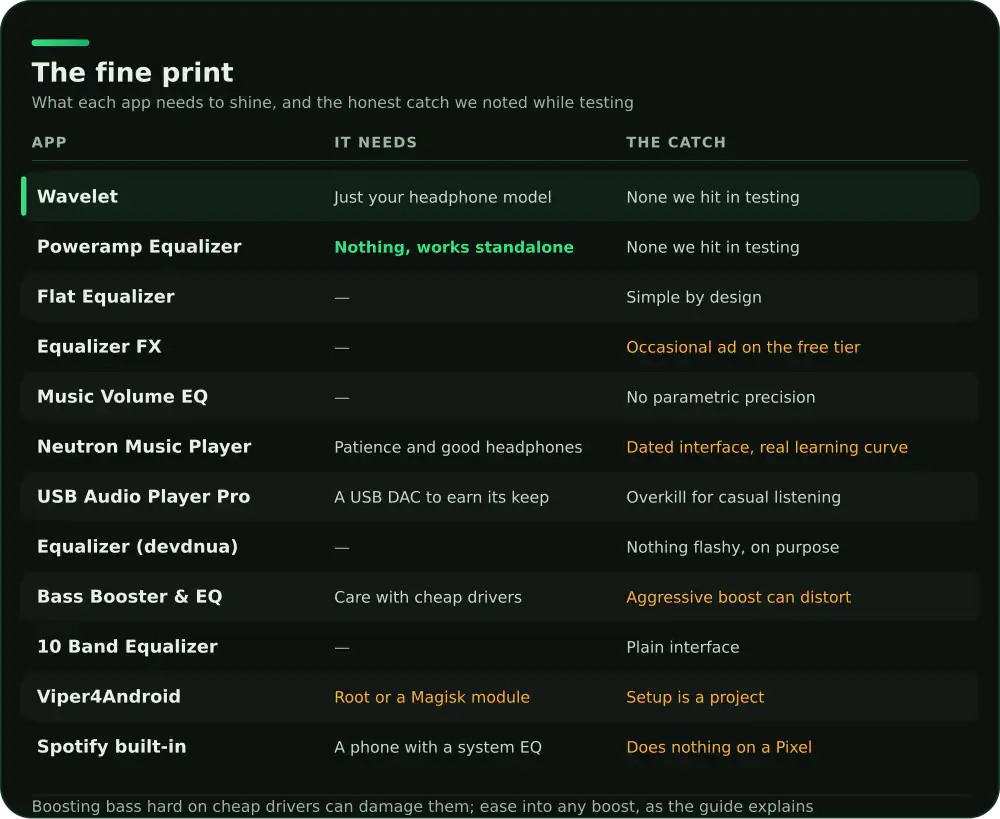Select the APP column header

49,142
